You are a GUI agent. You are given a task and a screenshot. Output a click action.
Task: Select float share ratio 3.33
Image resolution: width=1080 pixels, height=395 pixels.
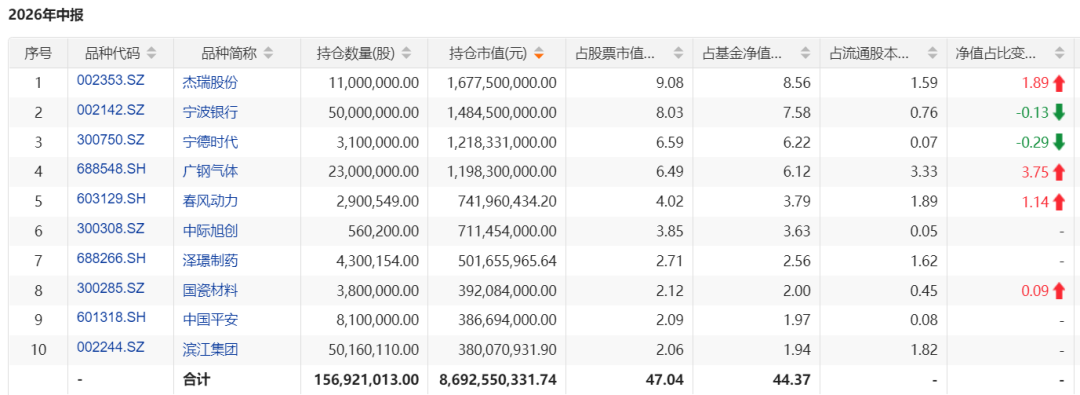(x=925, y=172)
